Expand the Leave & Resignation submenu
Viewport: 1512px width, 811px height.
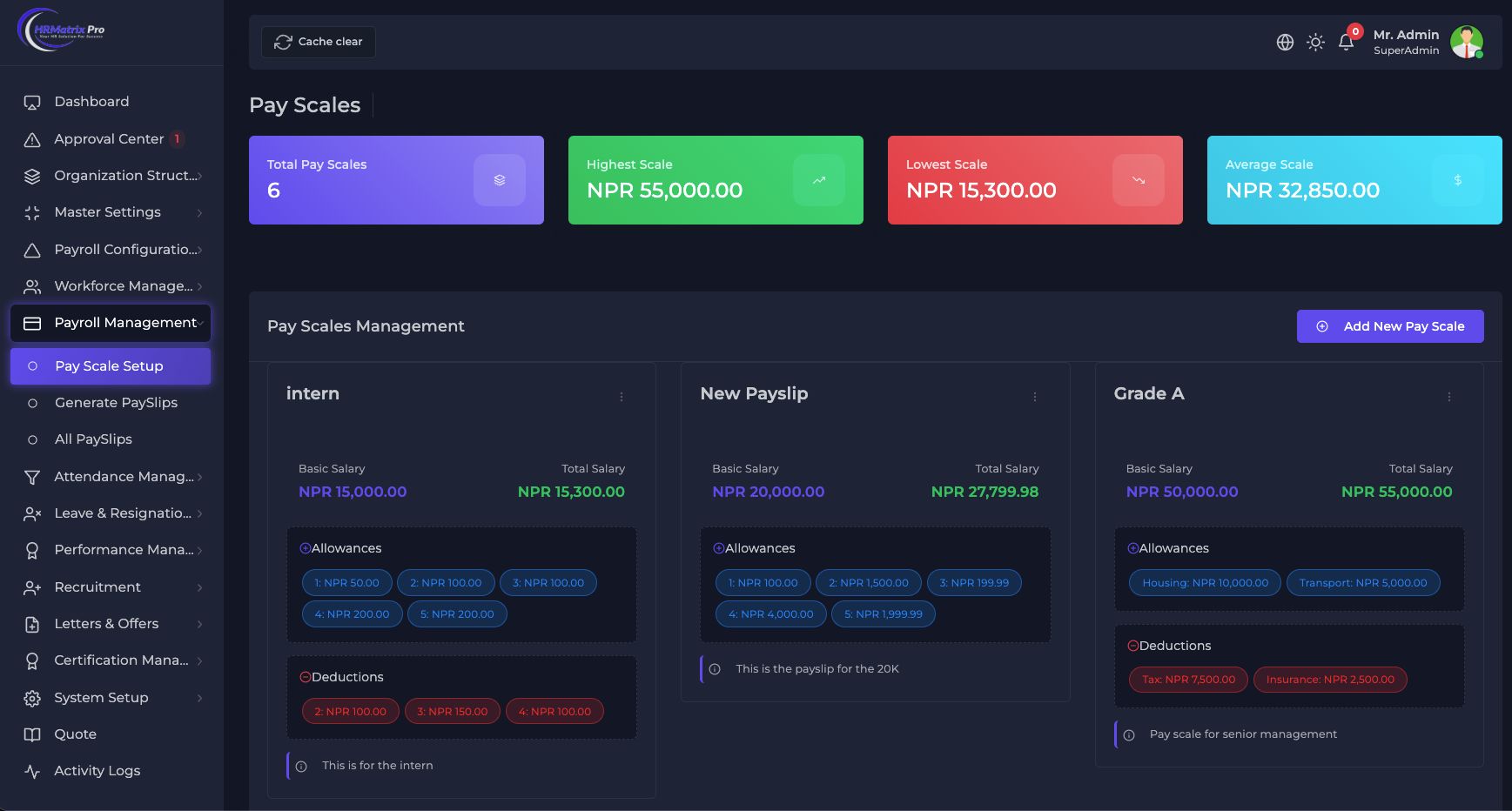pos(199,513)
